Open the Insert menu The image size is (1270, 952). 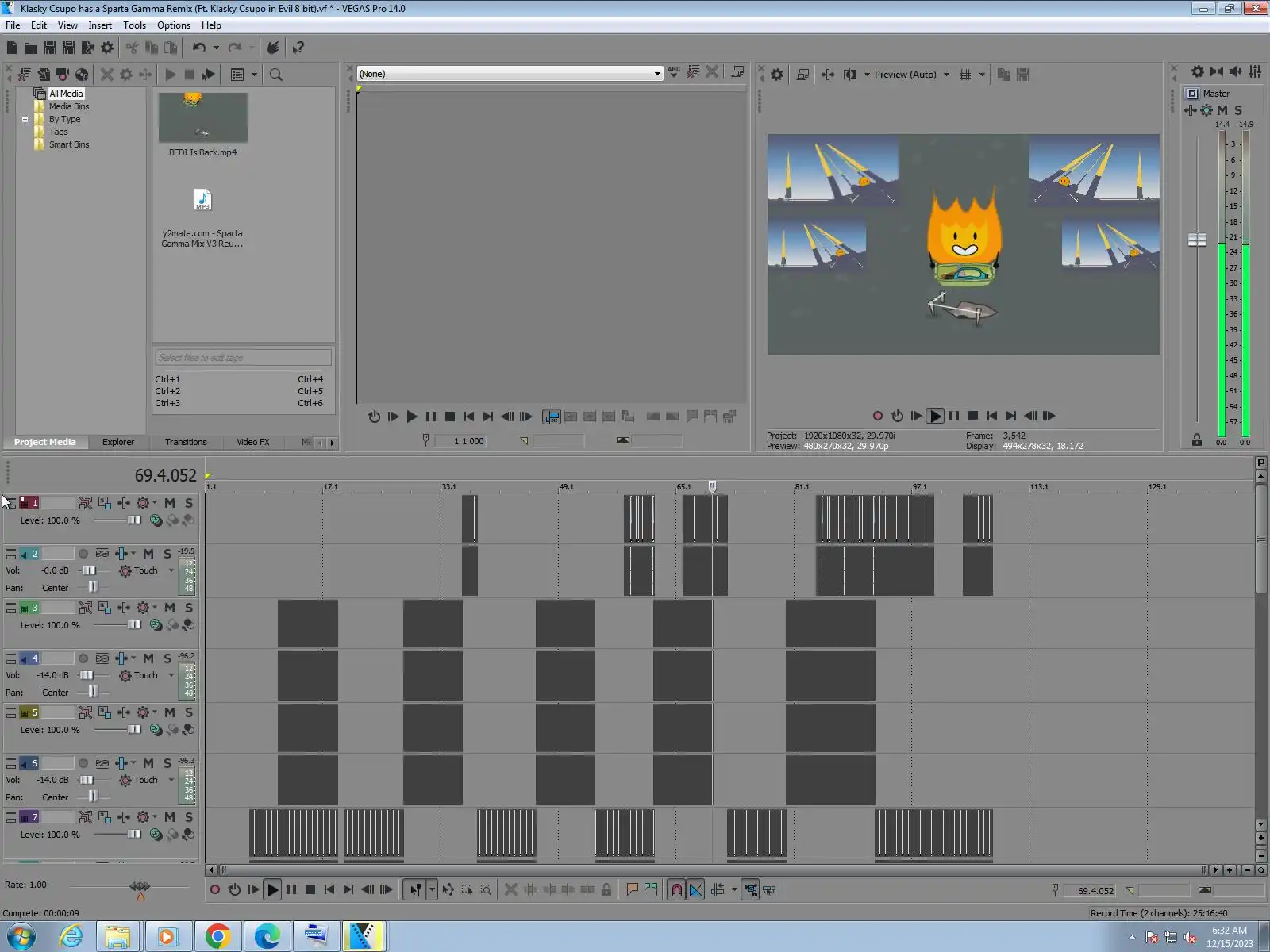100,25
